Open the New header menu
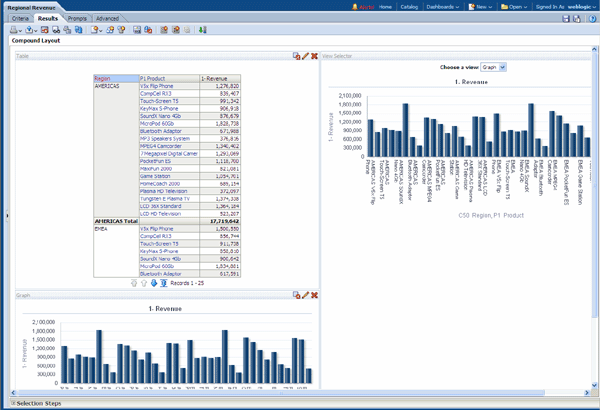 coord(481,7)
